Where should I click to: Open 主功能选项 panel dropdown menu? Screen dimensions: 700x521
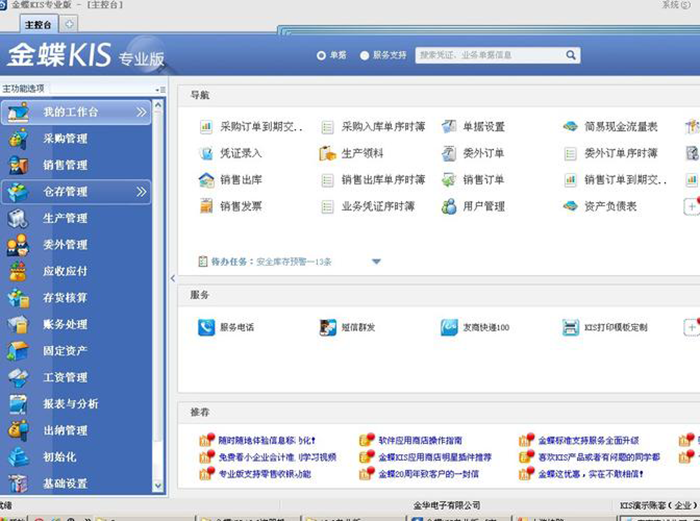161,90
